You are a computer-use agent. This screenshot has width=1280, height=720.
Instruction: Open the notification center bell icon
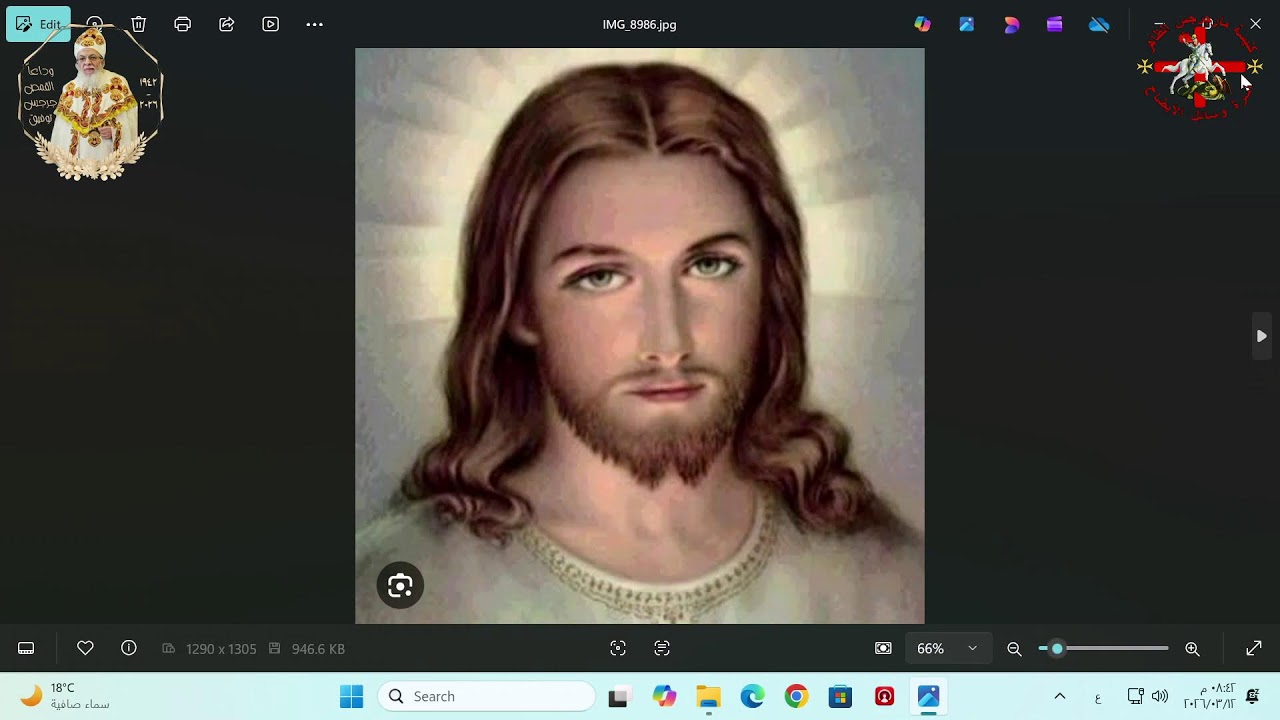tap(1253, 697)
